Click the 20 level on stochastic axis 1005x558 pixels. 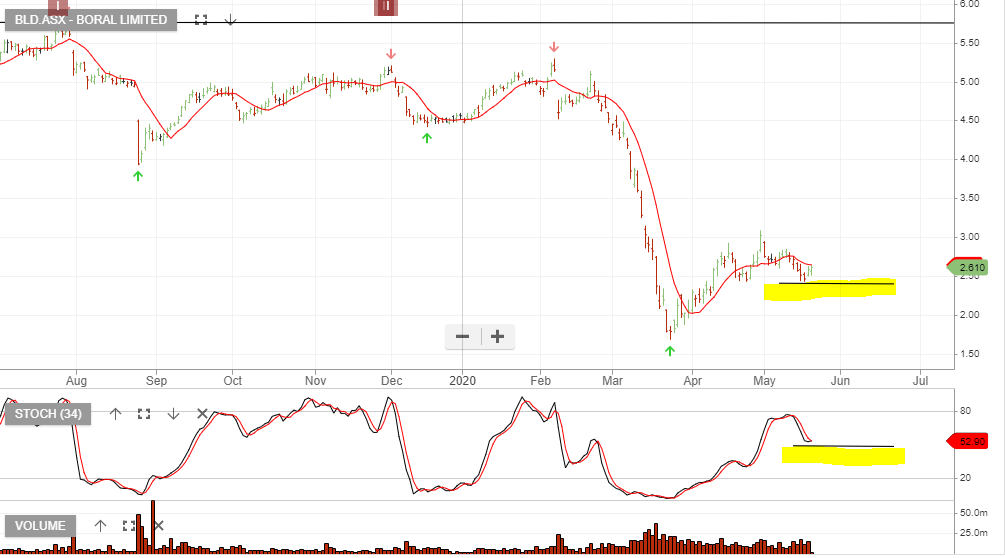tap(965, 477)
